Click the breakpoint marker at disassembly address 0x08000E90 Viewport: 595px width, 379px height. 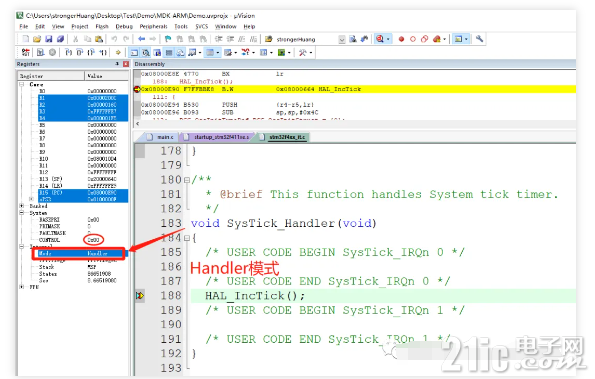tap(137, 89)
